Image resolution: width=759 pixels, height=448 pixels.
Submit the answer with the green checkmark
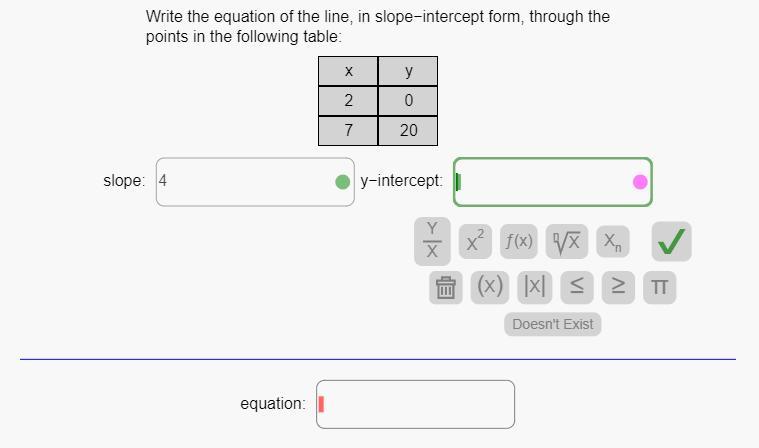pyautogui.click(x=670, y=240)
